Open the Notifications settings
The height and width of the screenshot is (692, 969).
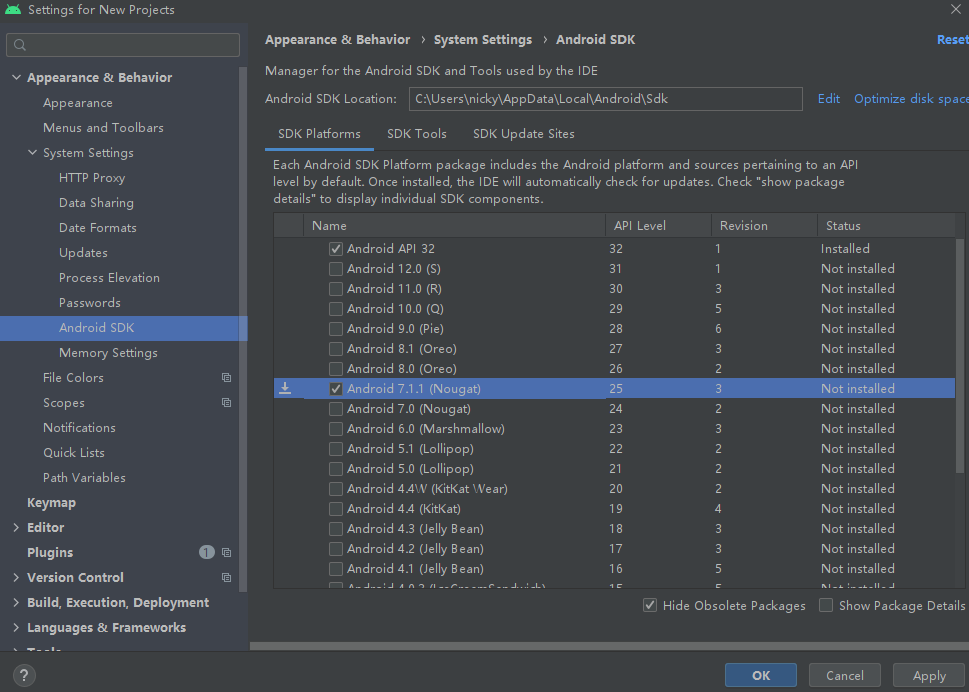click(79, 428)
